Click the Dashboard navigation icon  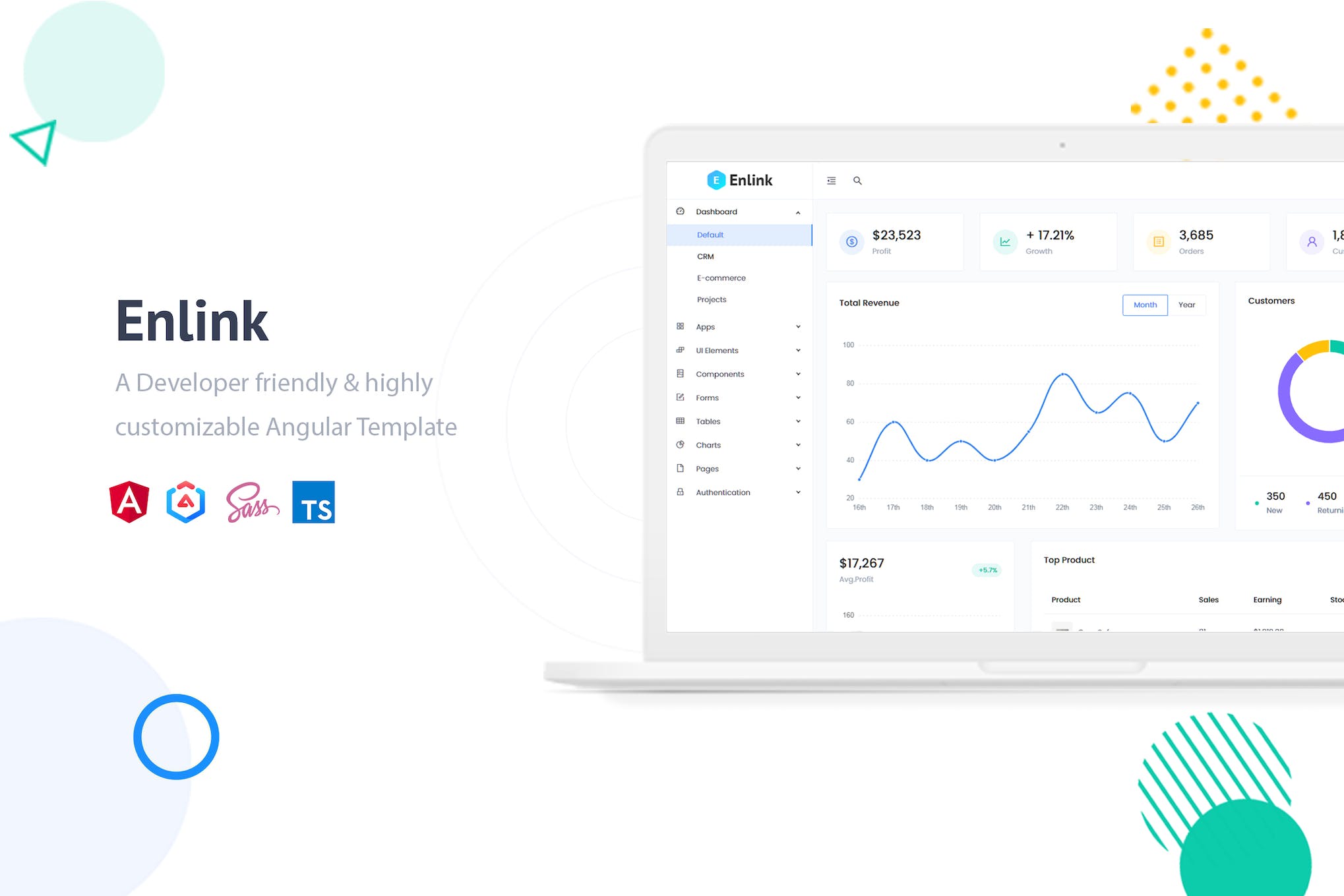coord(682,211)
